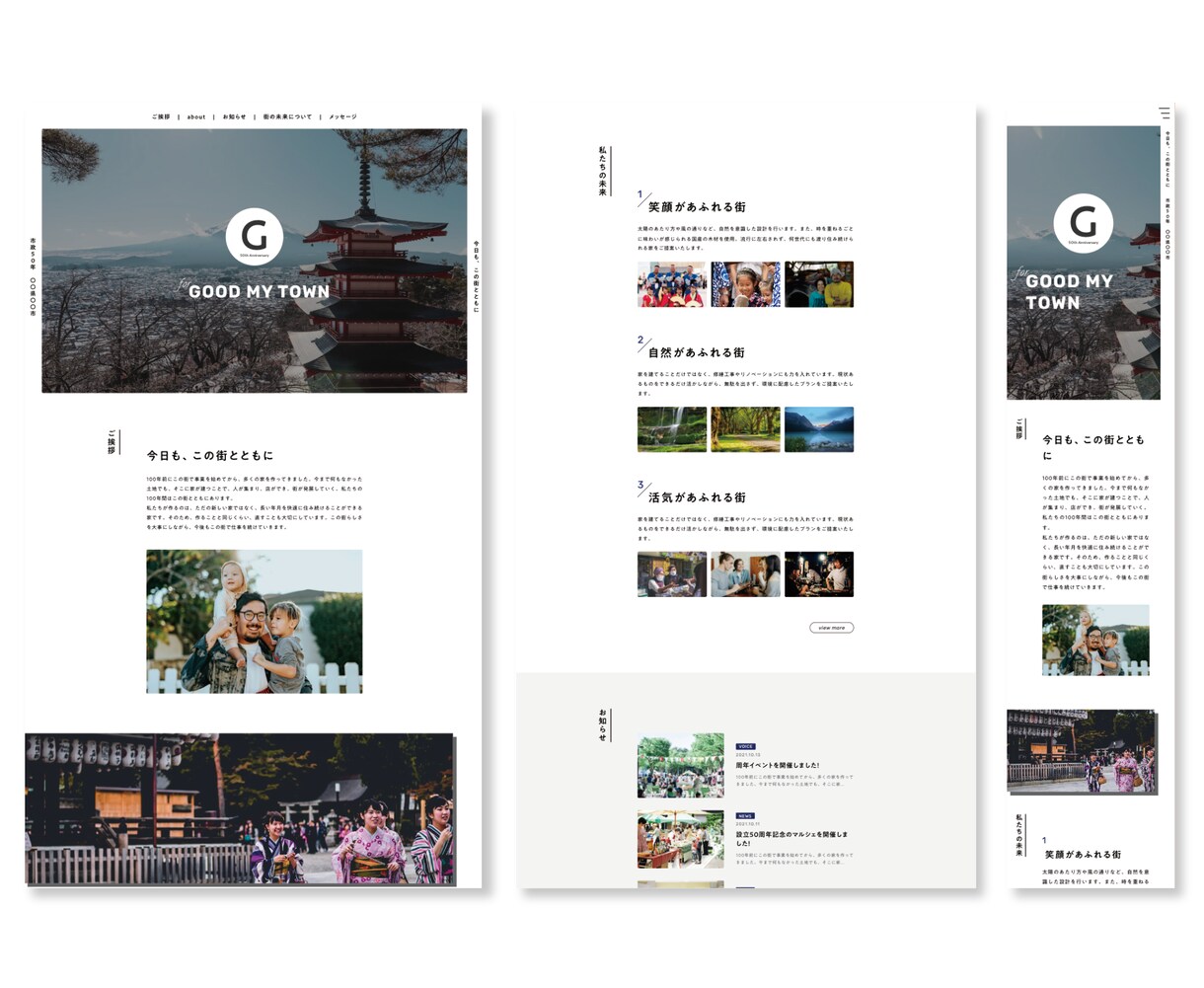Select the ご挨拶 nav item
Screen dimensions: 1204x988
click(x=161, y=116)
